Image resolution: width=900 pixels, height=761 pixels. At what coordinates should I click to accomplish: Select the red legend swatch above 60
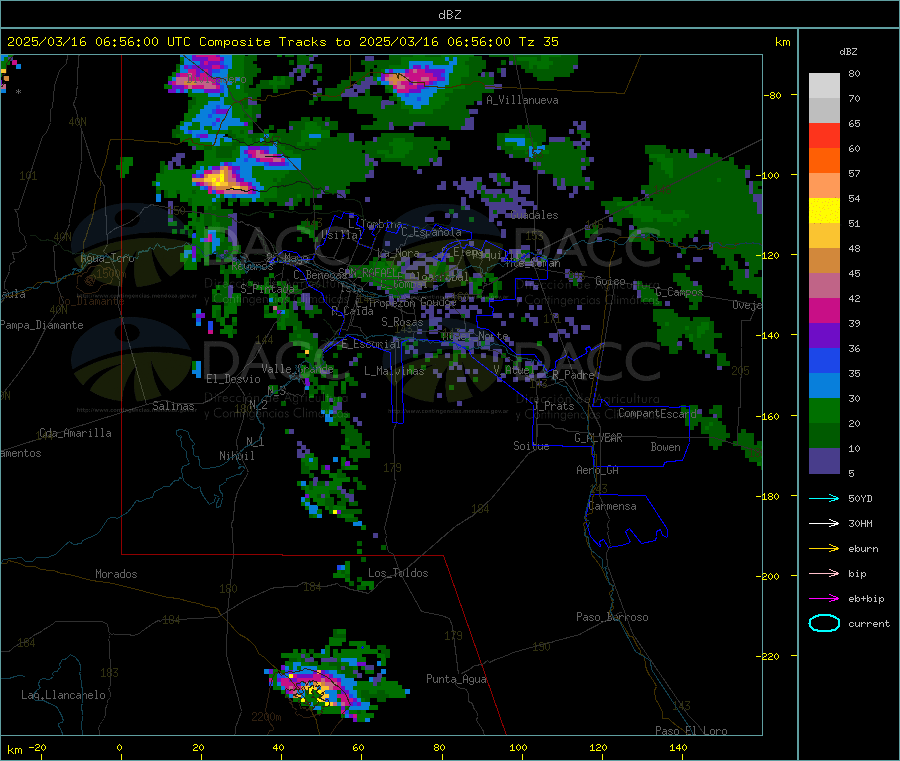point(824,135)
